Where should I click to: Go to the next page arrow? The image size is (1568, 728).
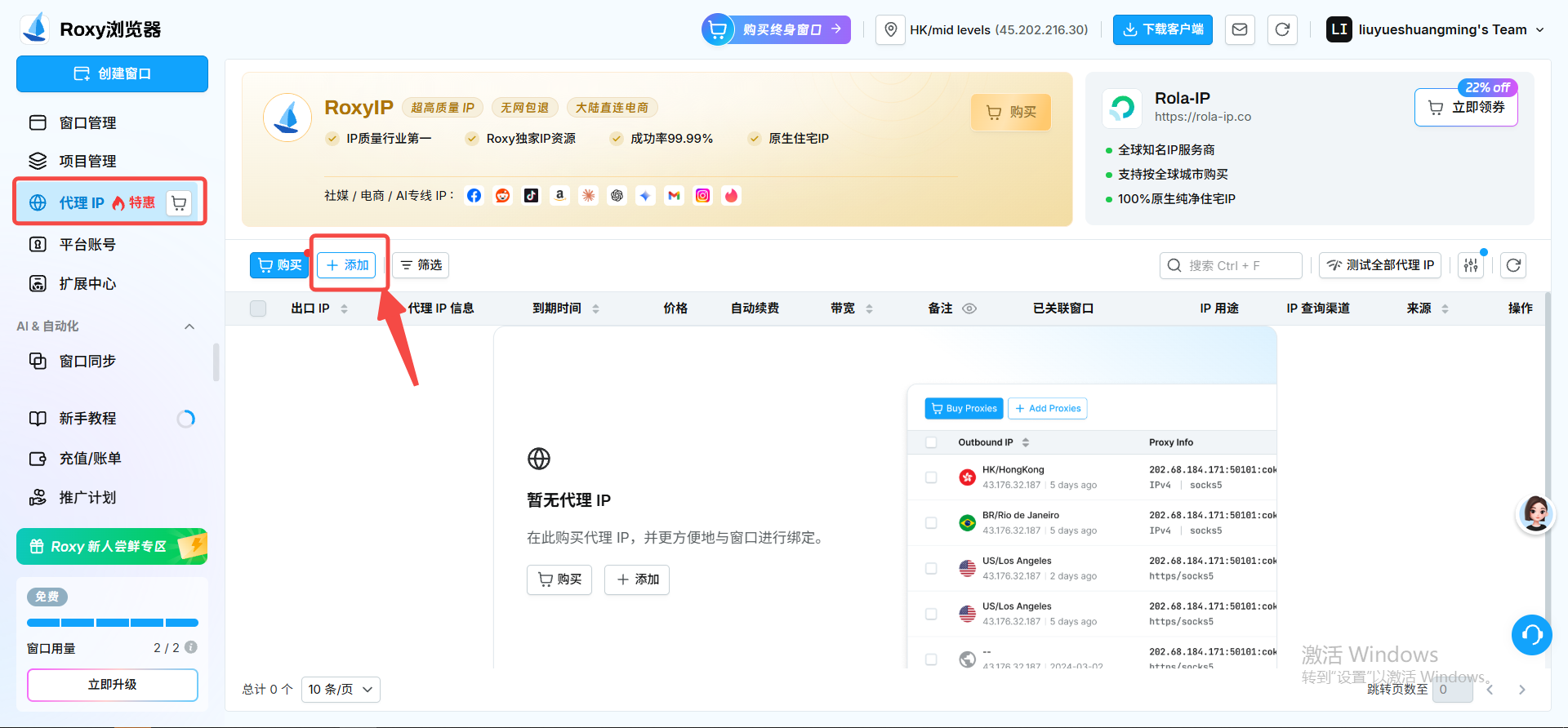click(x=1522, y=690)
